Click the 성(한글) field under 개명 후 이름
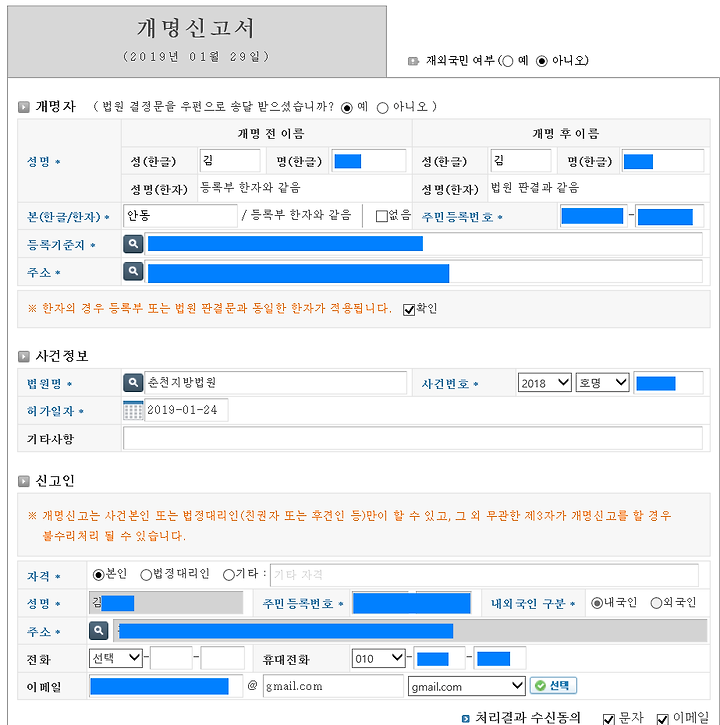Viewport: 720px width, 725px height. [521, 161]
